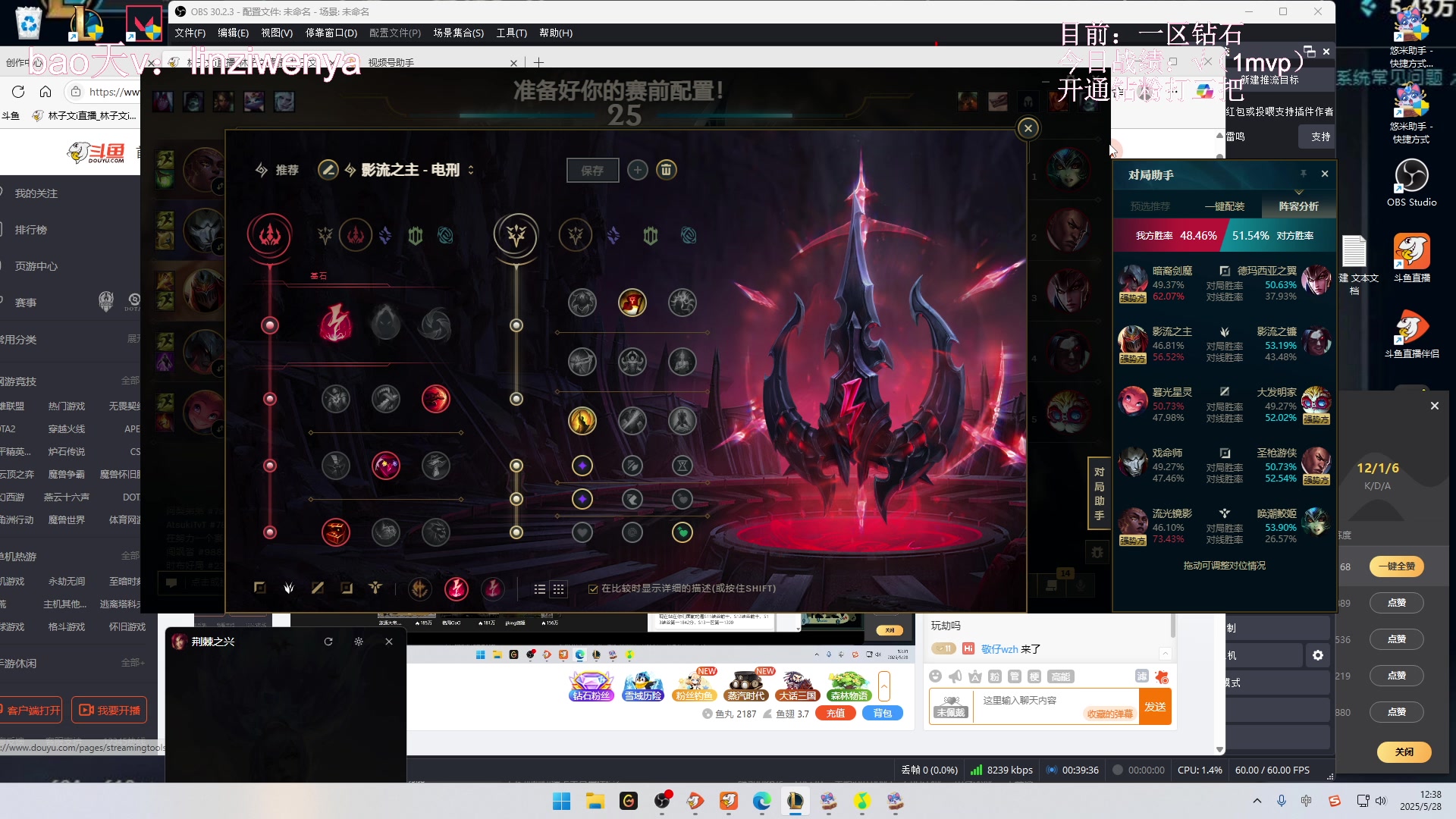Screen dimensions: 1456x819
Task: Toggle the 滤 filter in chat toolbar
Action: (x=1141, y=676)
